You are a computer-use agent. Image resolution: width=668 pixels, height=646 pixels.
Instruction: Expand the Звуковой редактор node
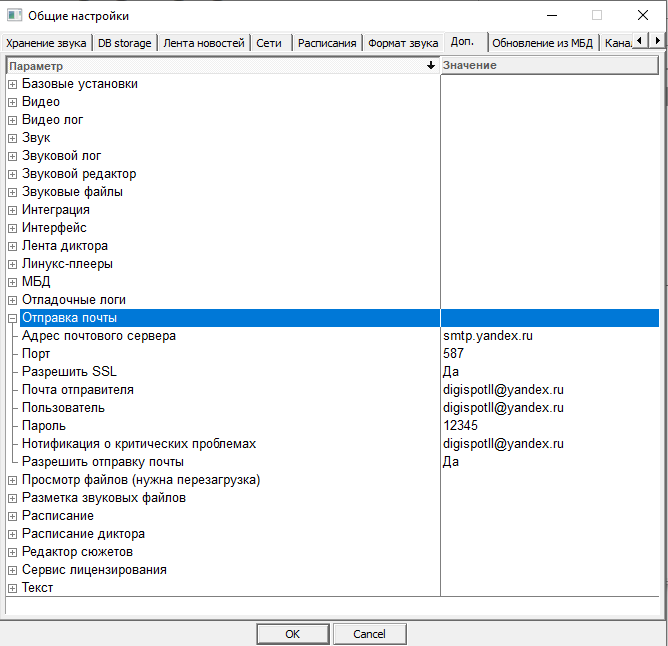click(x=12, y=174)
